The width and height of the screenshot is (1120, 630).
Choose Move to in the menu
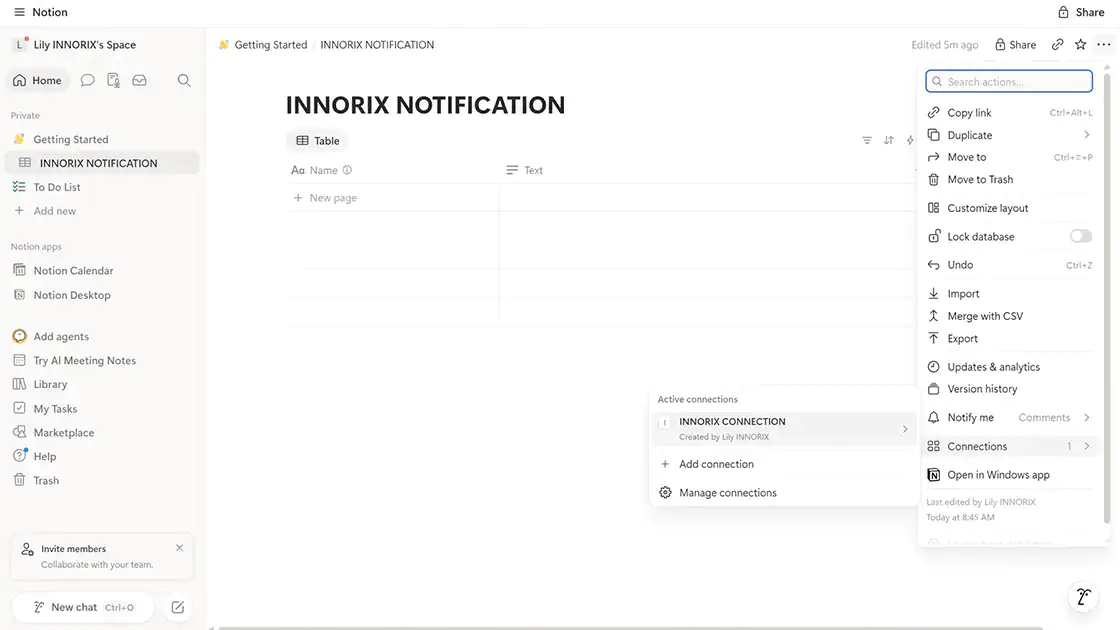(x=1009, y=157)
